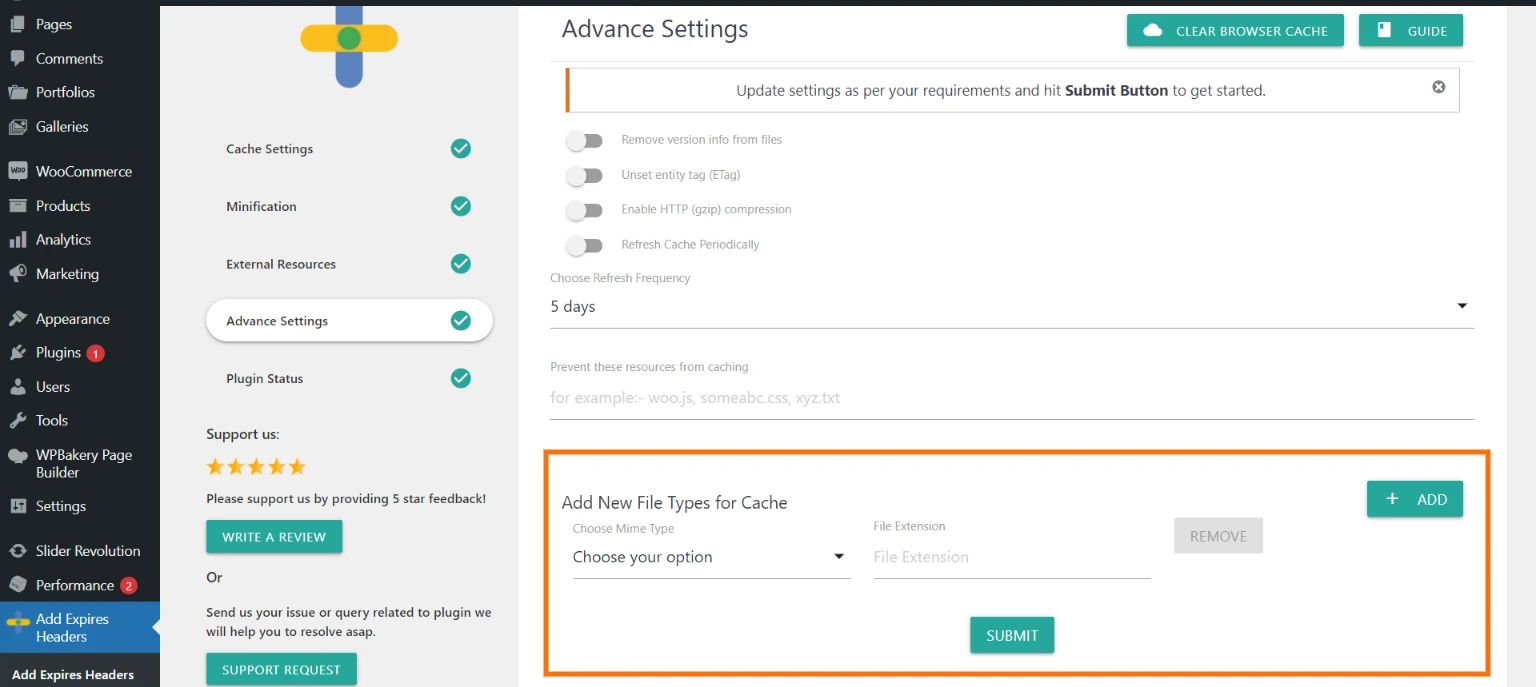Enable Remove version info from files

point(585,141)
